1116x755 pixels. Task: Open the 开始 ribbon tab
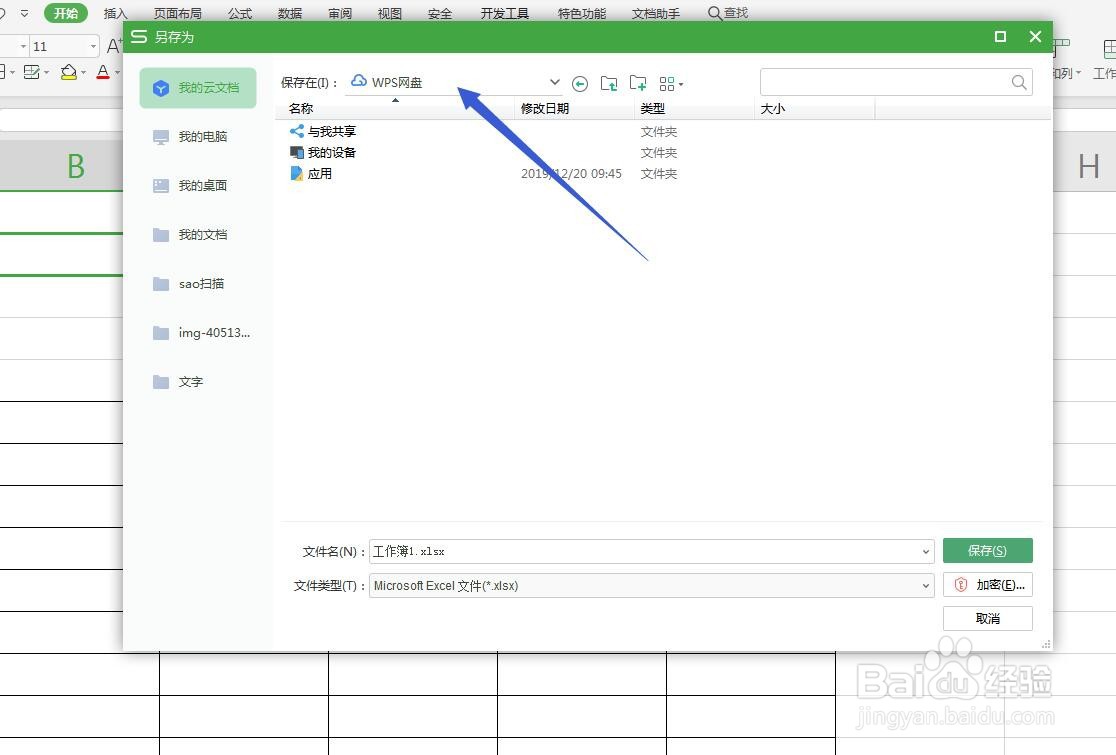pyautogui.click(x=65, y=13)
